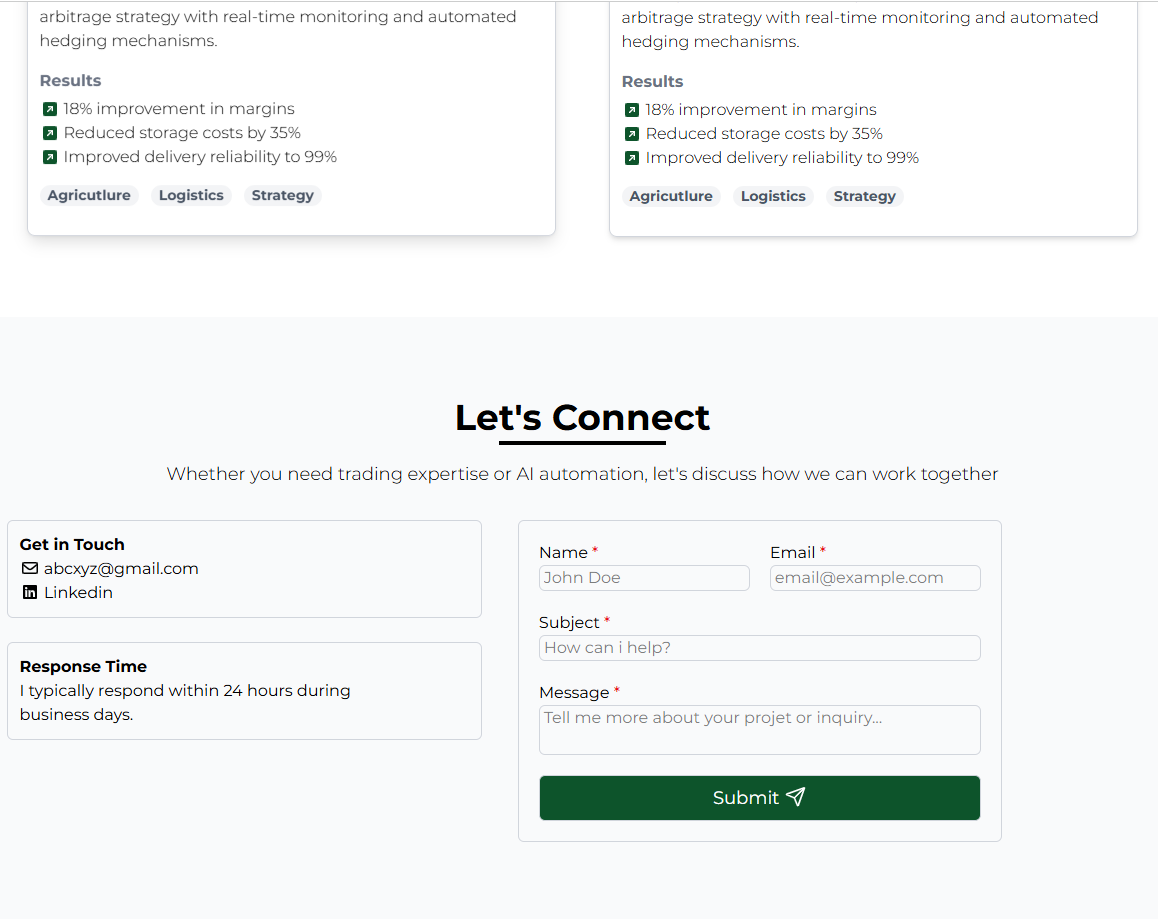This screenshot has width=1158, height=919.
Task: Click the arrow icon beside "Improved delivery reliability" in the second card
Action: pos(632,158)
